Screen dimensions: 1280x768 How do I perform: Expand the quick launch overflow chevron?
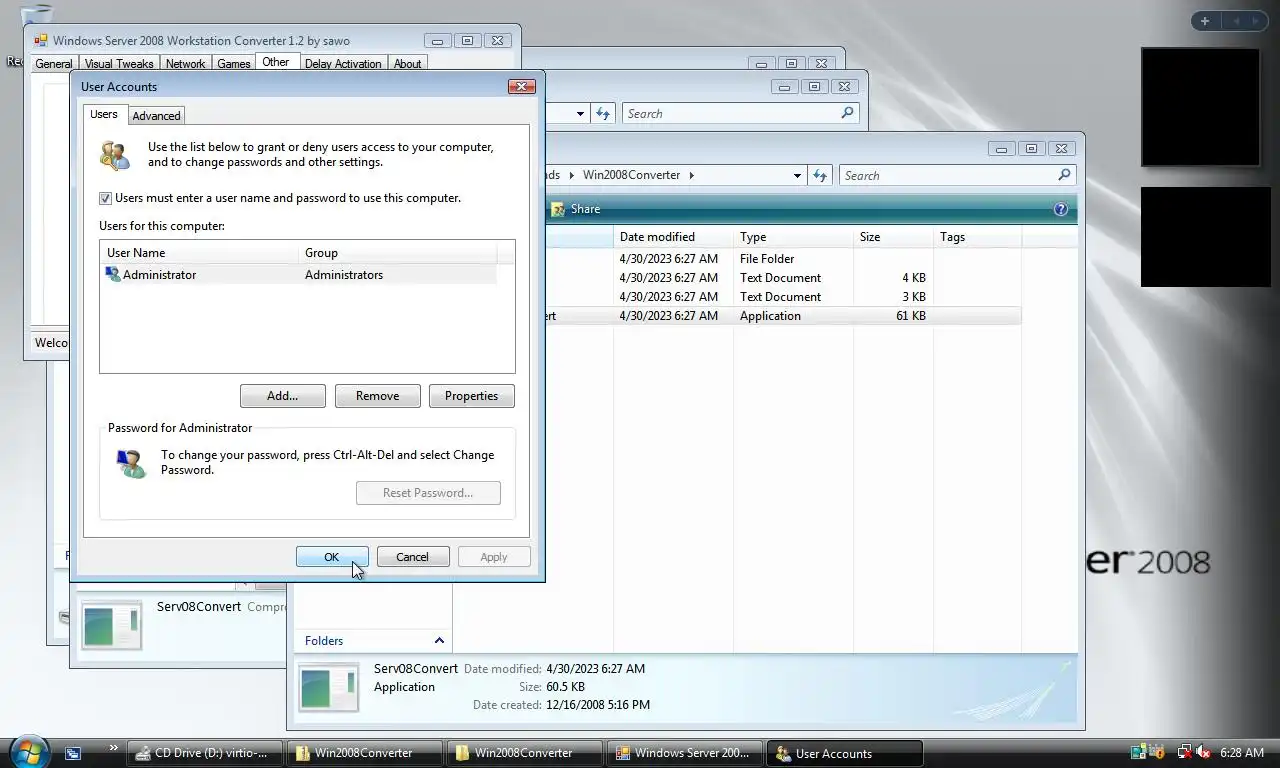point(112,747)
